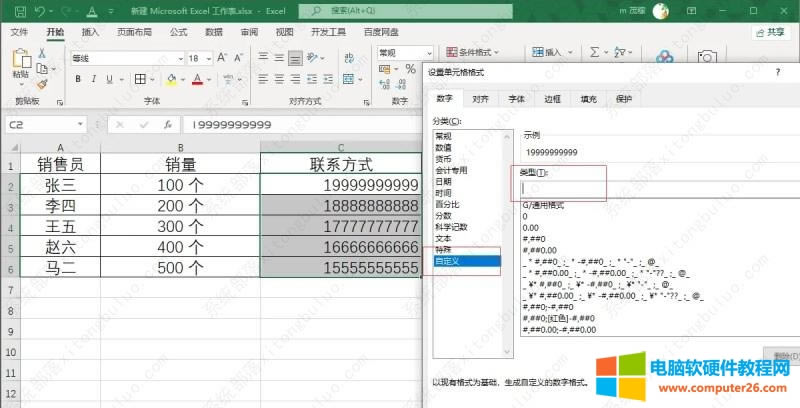Toggle Italic formatting
This screenshot has width=800, height=408.
point(93,80)
